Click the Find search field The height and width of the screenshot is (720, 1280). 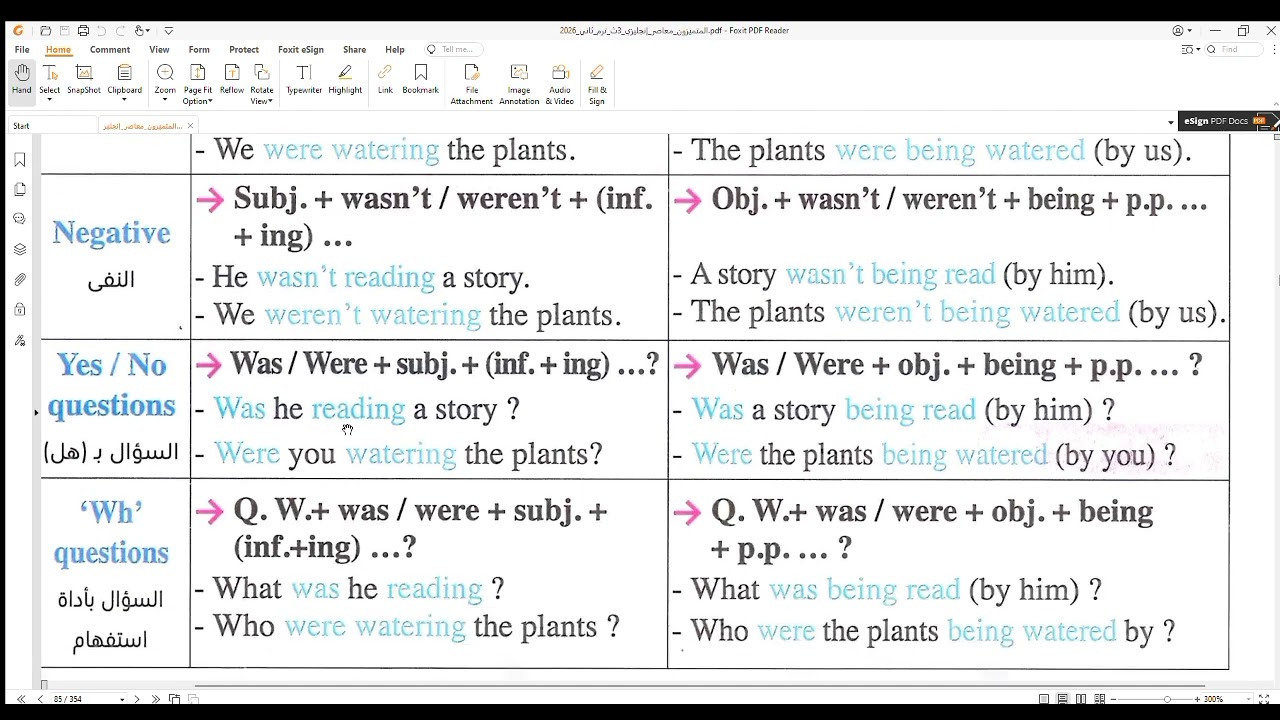[1236, 49]
